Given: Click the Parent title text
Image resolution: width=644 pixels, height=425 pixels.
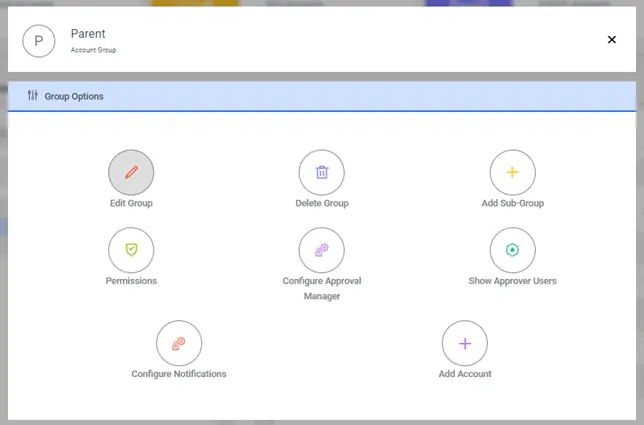Looking at the screenshot, I should [x=88, y=33].
